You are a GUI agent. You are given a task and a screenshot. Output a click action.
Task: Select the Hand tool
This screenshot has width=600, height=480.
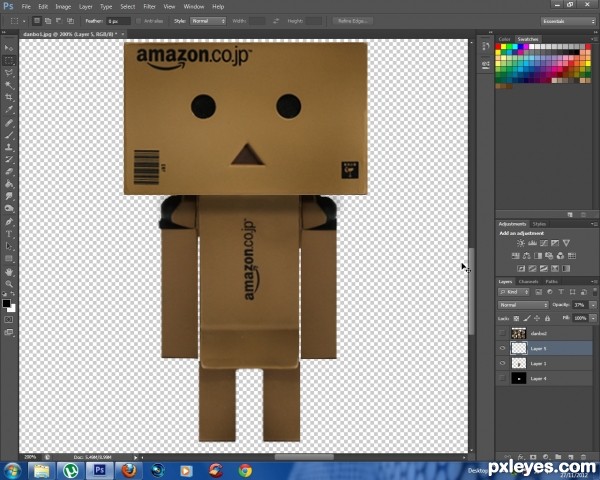(x=9, y=272)
